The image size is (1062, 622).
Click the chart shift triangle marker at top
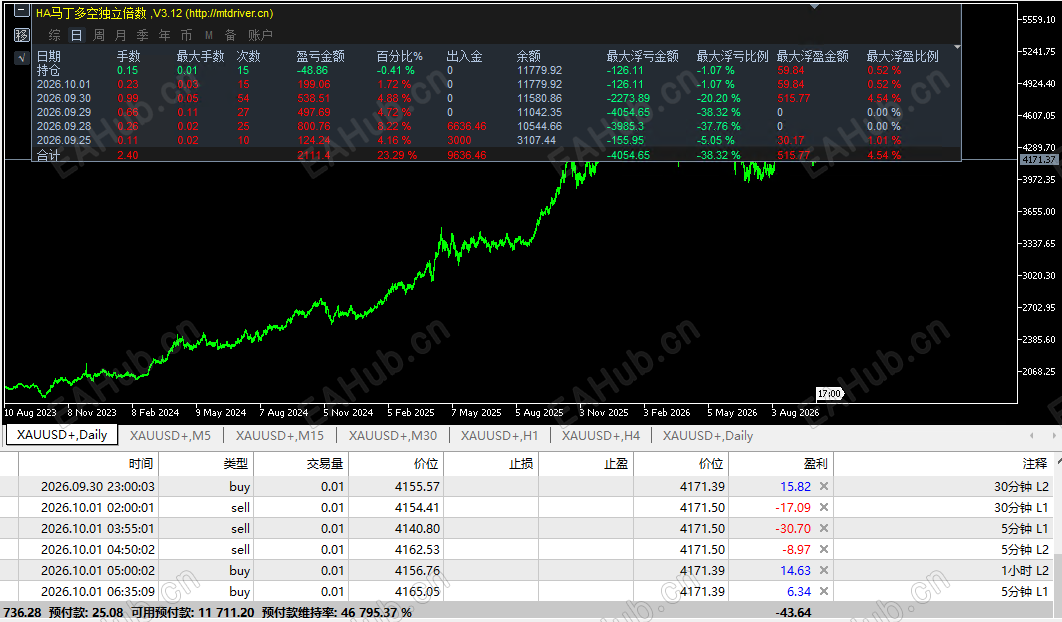pos(815,6)
